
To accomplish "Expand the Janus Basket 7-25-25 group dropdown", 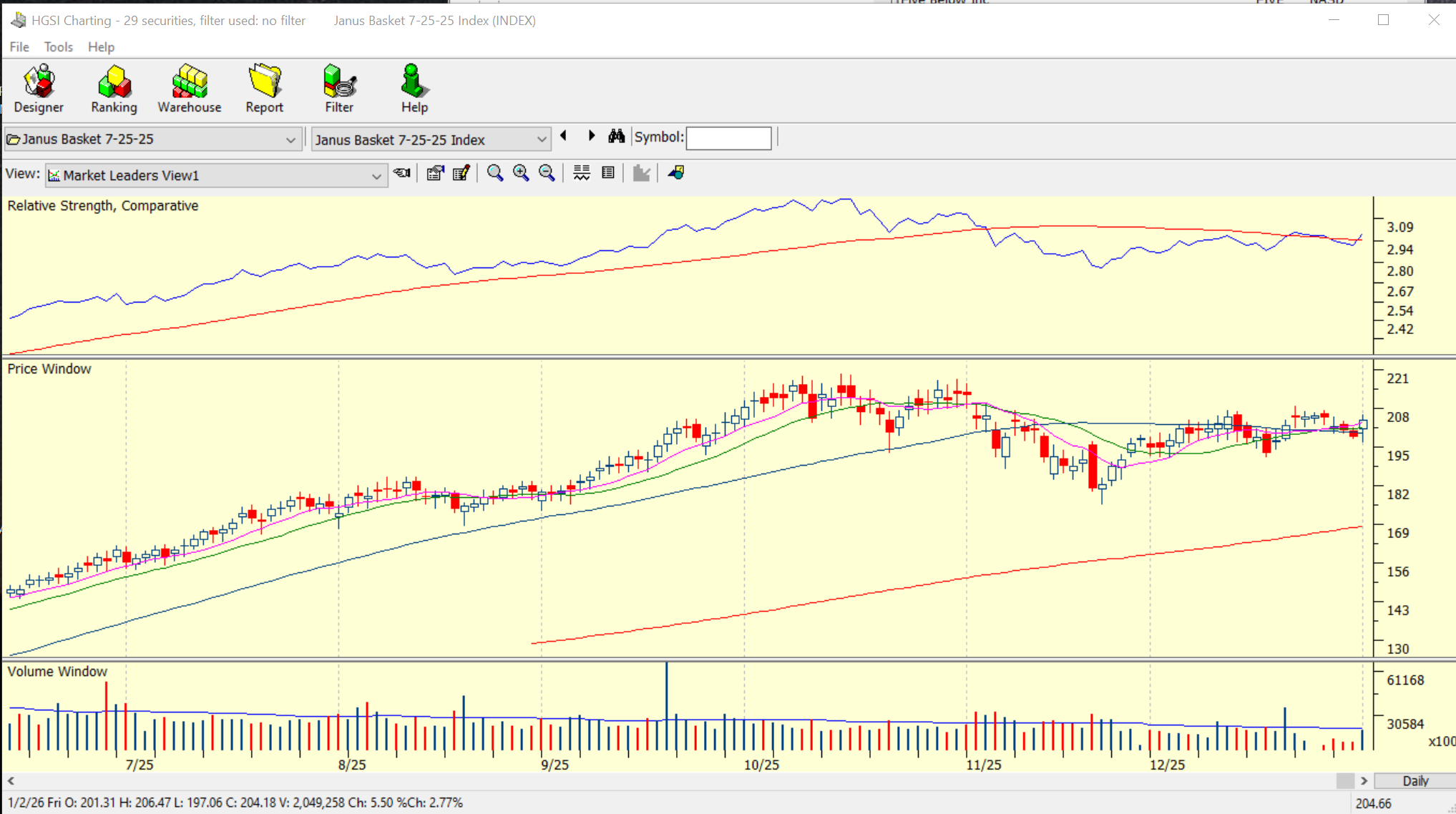I will (290, 139).
